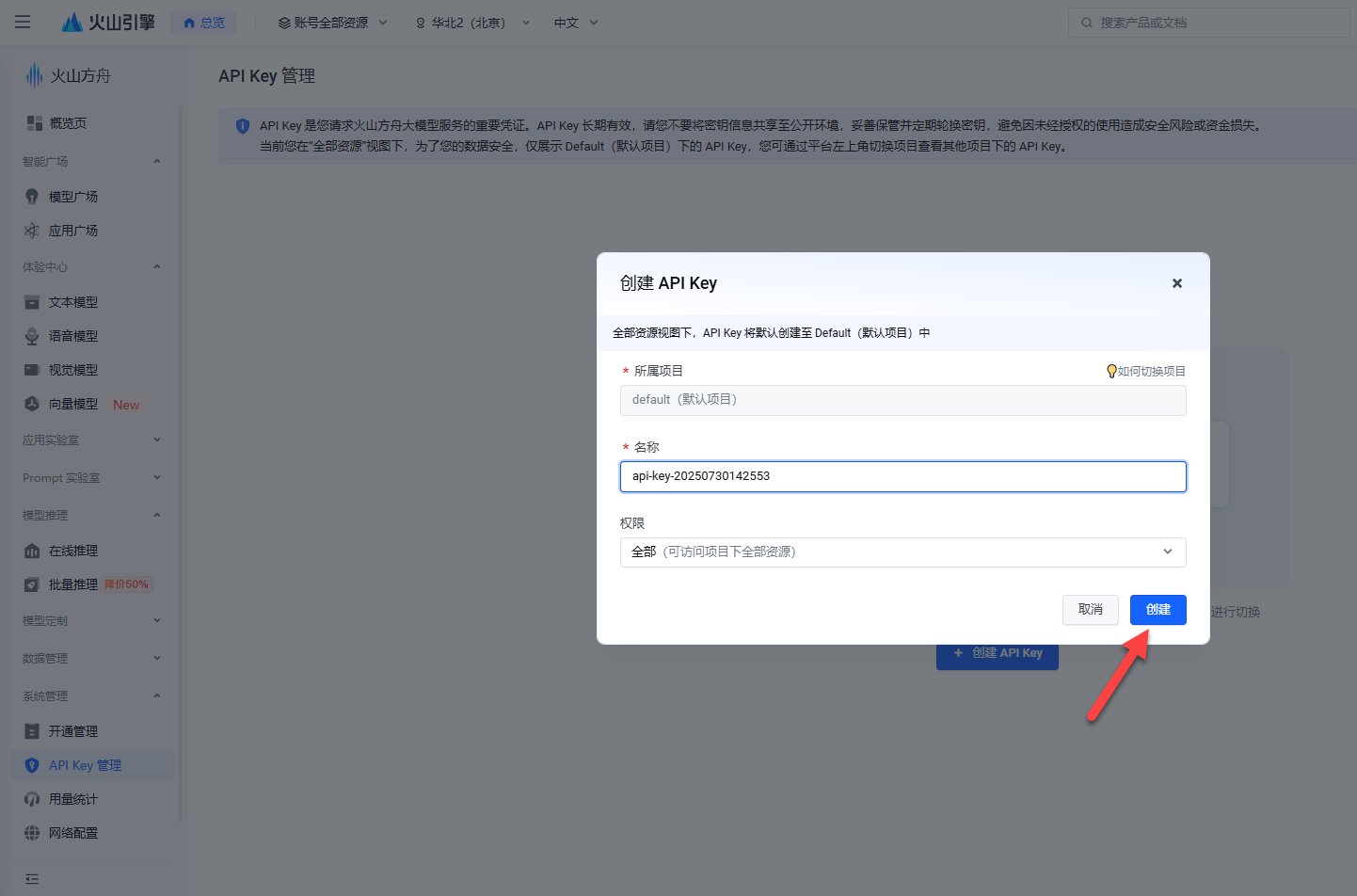Click the 应用广场 sidebar icon
This screenshot has height=896, width=1357.
[x=32, y=231]
